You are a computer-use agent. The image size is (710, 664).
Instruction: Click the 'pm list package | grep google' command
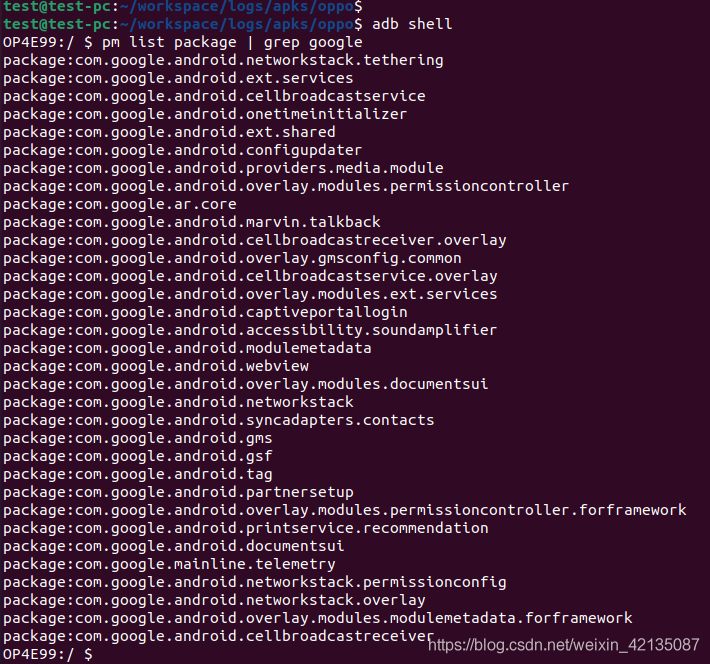pyautogui.click(x=233, y=42)
